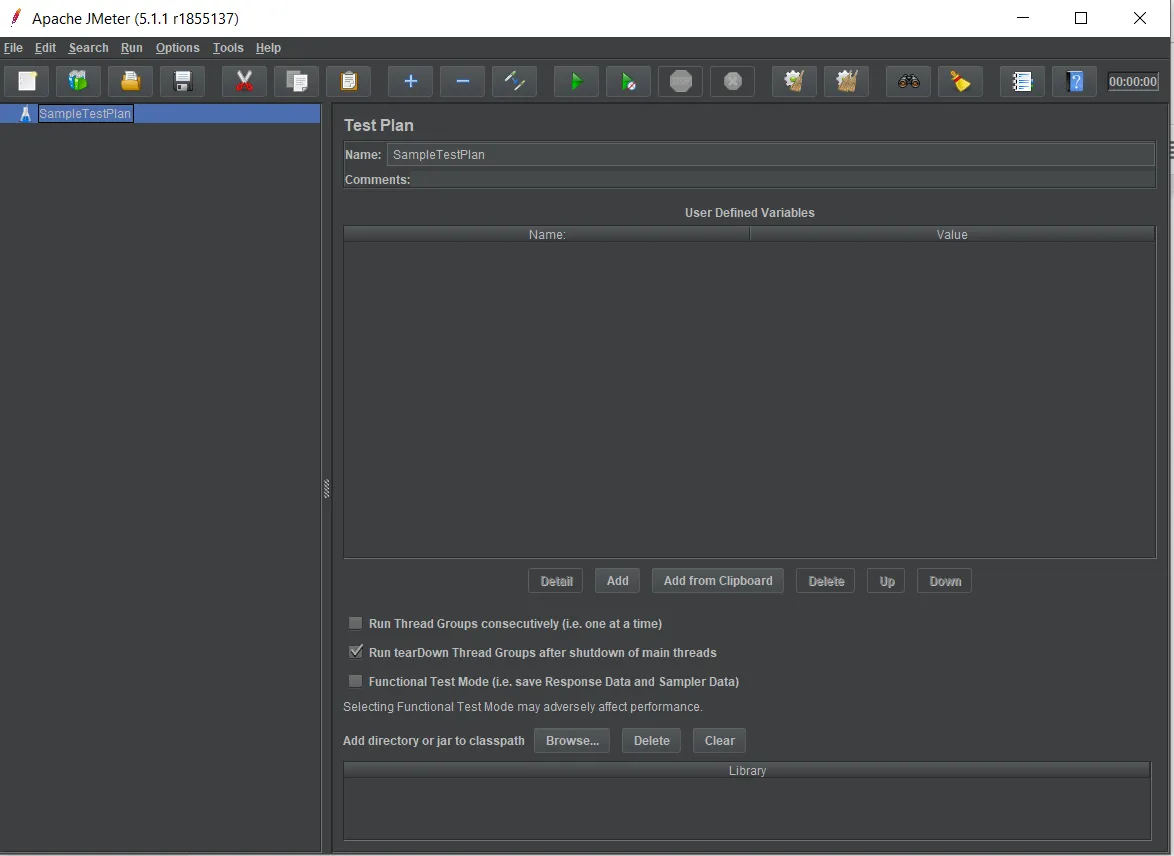The image size is (1174, 856).
Task: Click the panel split divider handle
Action: coord(326,488)
